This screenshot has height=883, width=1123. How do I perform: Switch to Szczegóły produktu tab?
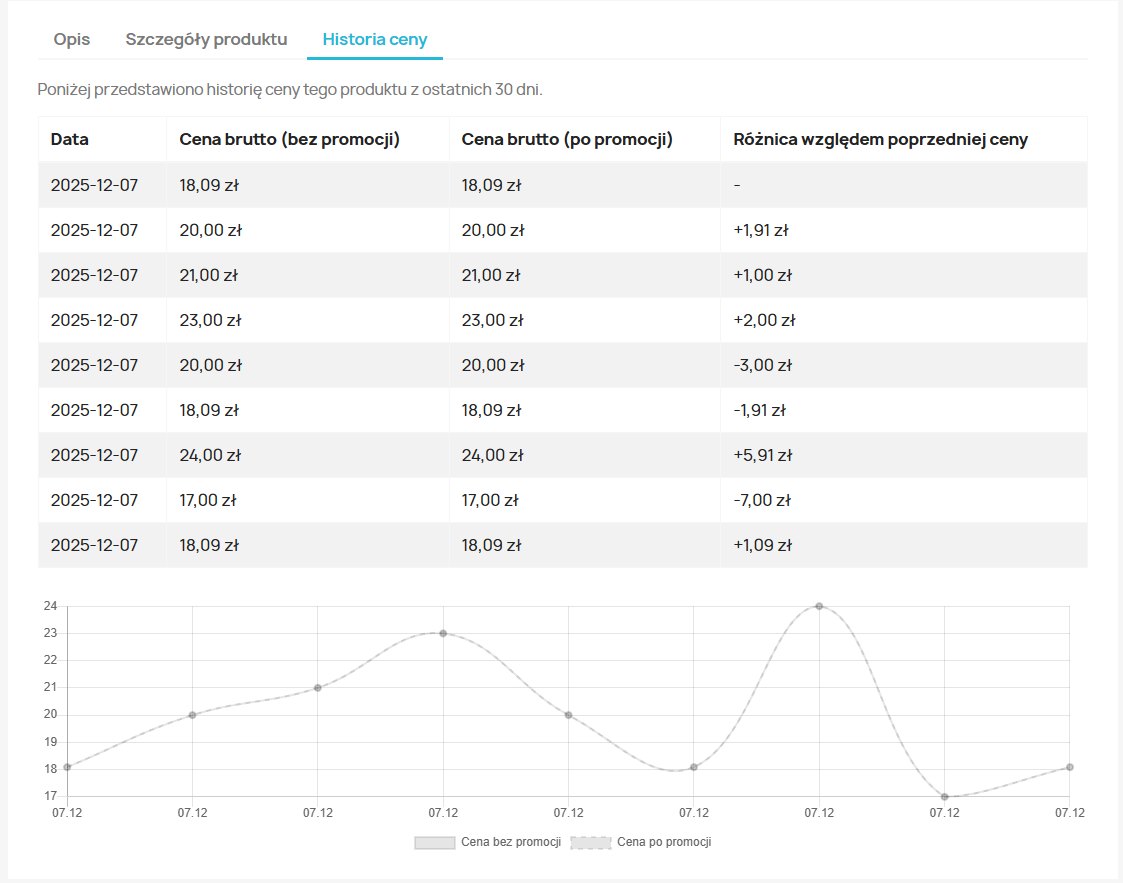[206, 40]
